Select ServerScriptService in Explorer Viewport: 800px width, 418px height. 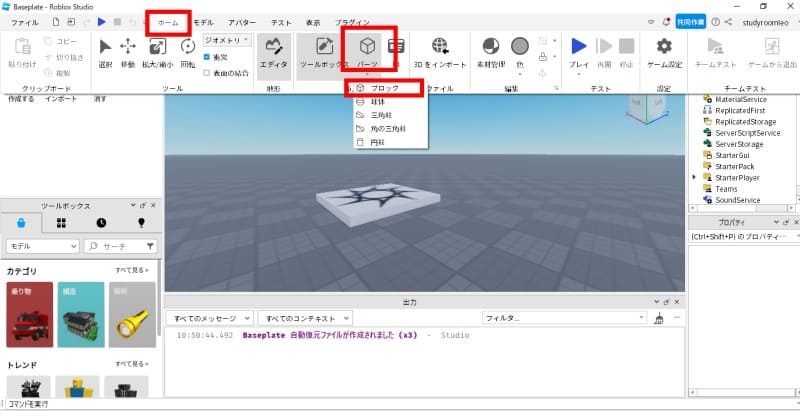(x=747, y=133)
